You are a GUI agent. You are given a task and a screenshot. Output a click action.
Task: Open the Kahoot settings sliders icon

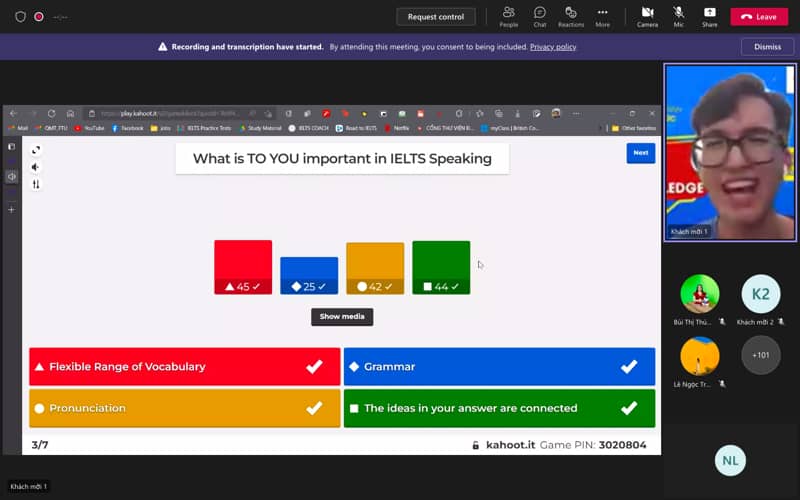(x=36, y=184)
